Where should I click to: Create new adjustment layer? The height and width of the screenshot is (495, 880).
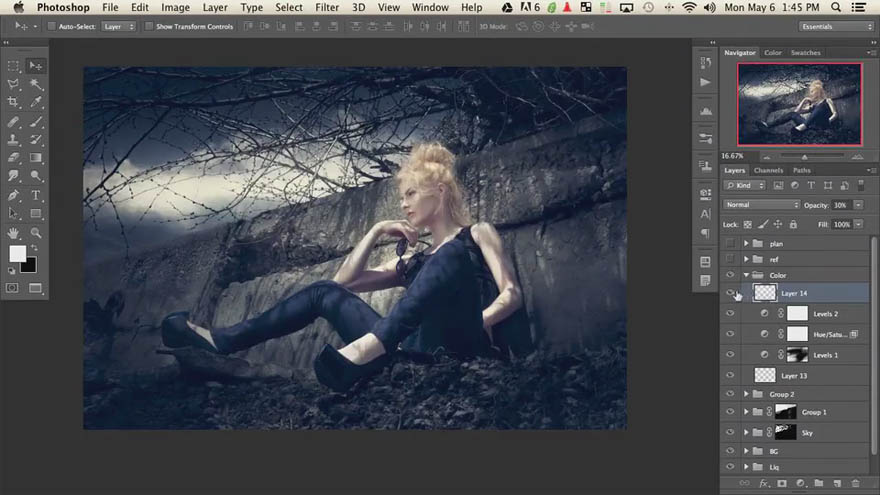coord(800,483)
